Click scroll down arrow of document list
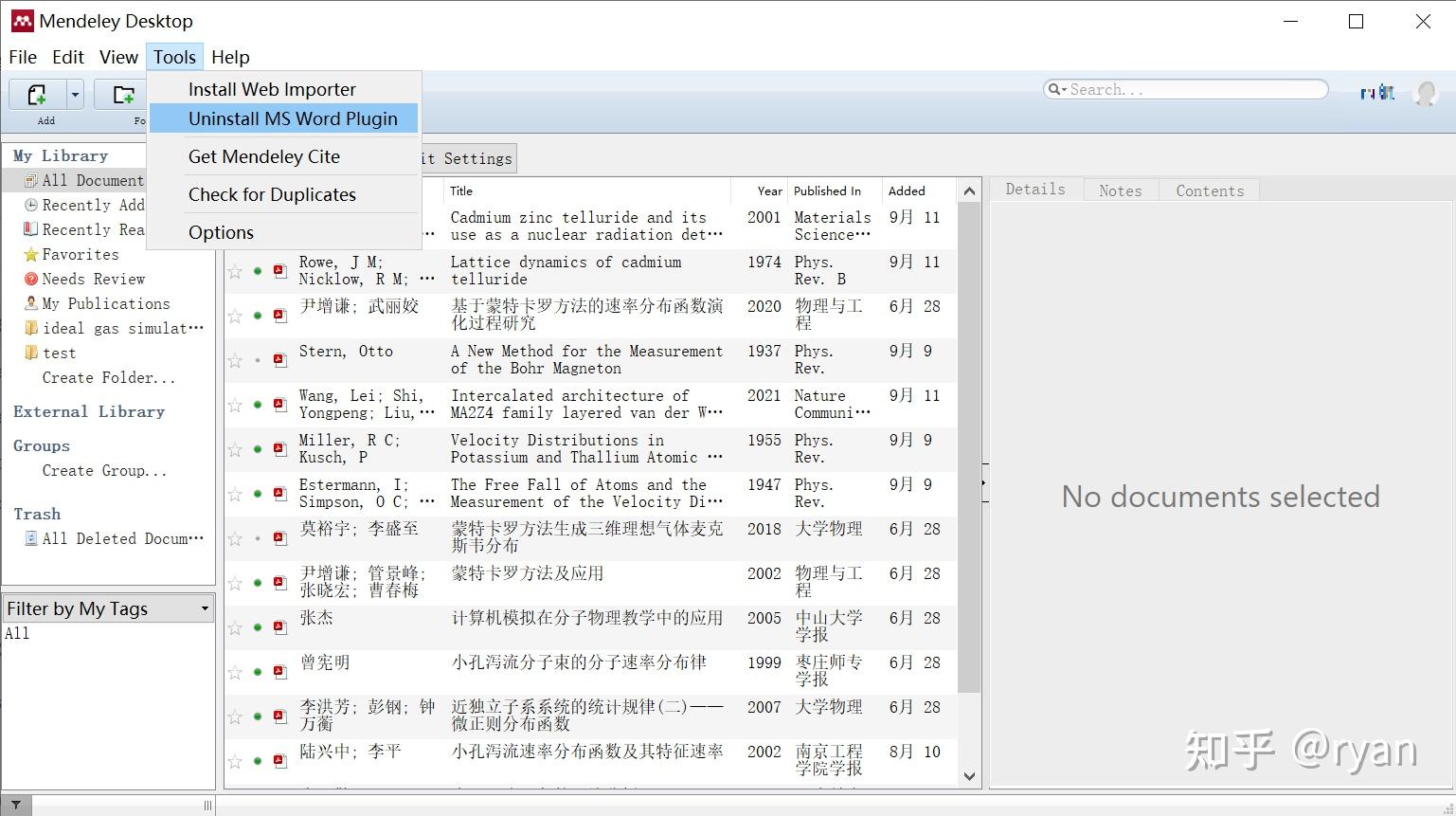Viewport: 1456px width, 816px height. (x=969, y=776)
